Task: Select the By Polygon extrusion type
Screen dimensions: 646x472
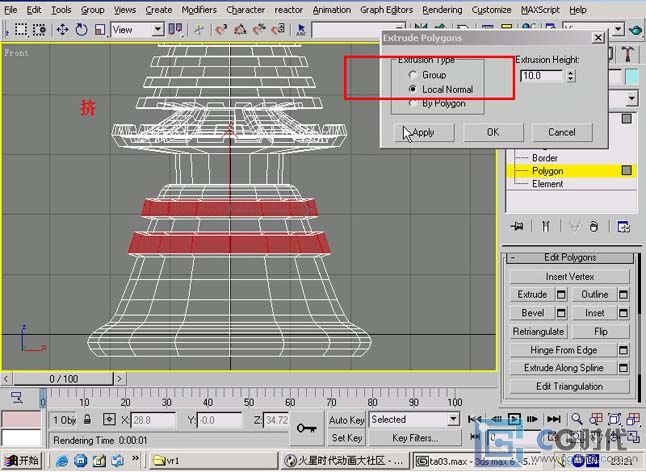Action: (412, 103)
